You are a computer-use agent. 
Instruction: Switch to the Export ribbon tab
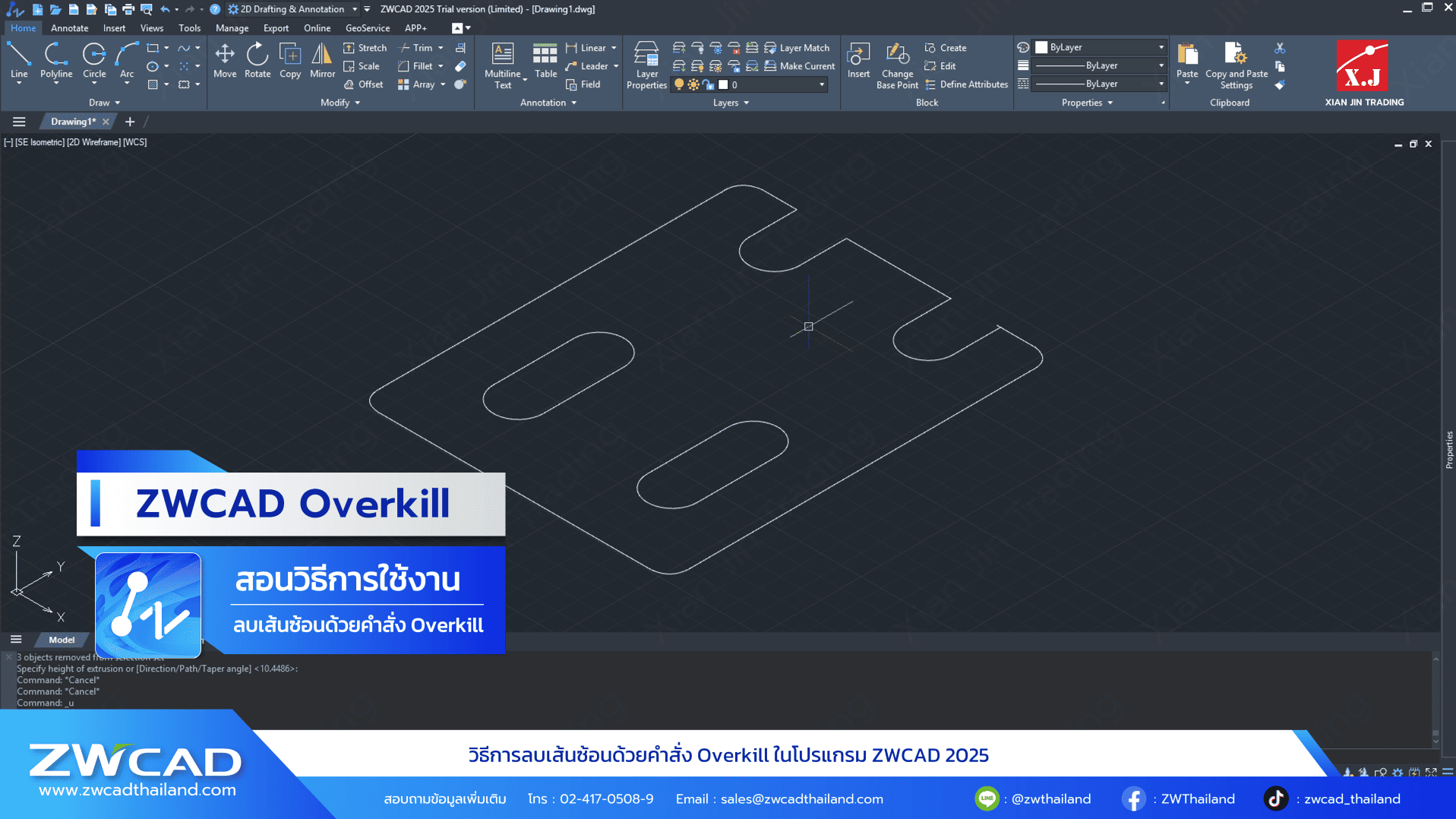point(276,28)
